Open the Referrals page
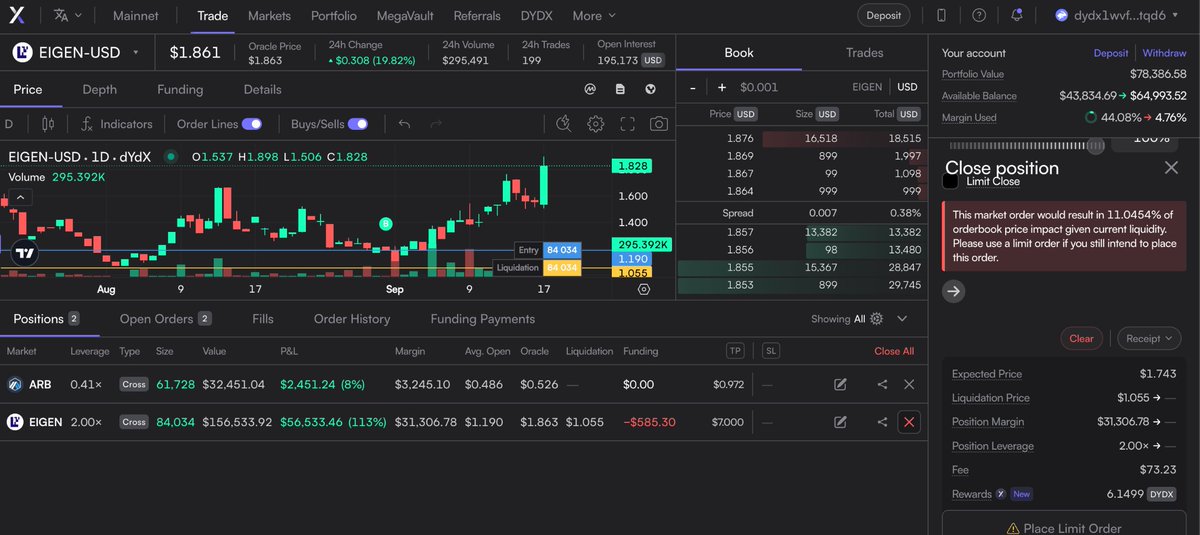 (x=477, y=16)
